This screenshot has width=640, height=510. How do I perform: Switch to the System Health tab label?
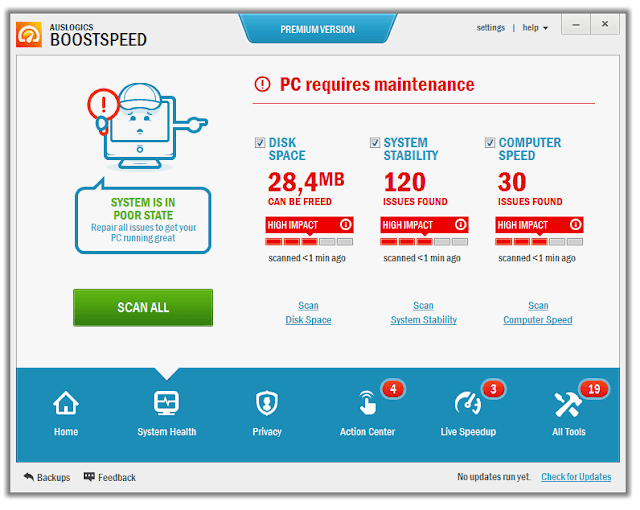click(x=167, y=432)
